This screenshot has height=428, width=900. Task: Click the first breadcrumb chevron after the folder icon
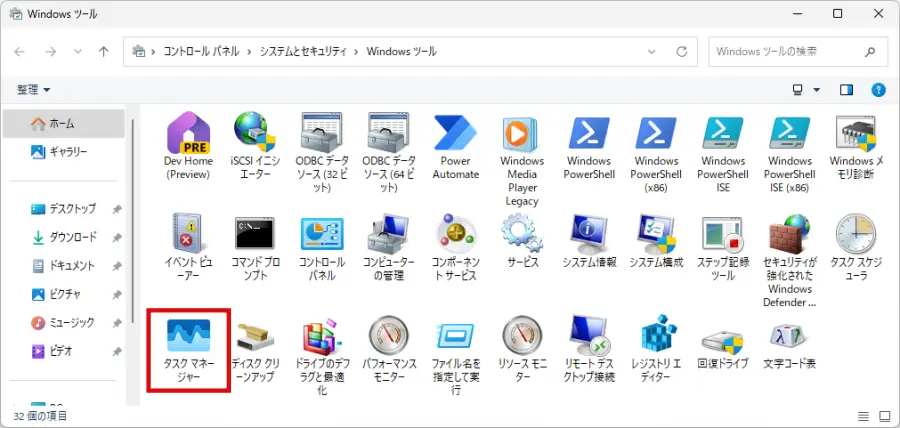coord(154,52)
